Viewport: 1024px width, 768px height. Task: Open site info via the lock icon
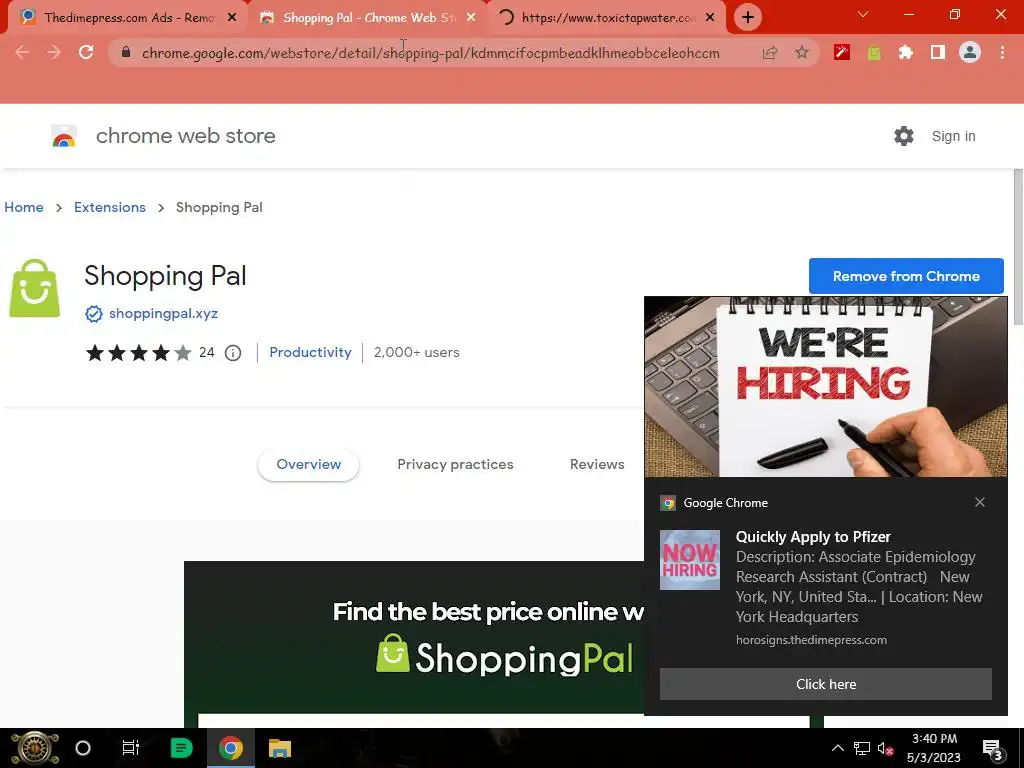[x=126, y=53]
